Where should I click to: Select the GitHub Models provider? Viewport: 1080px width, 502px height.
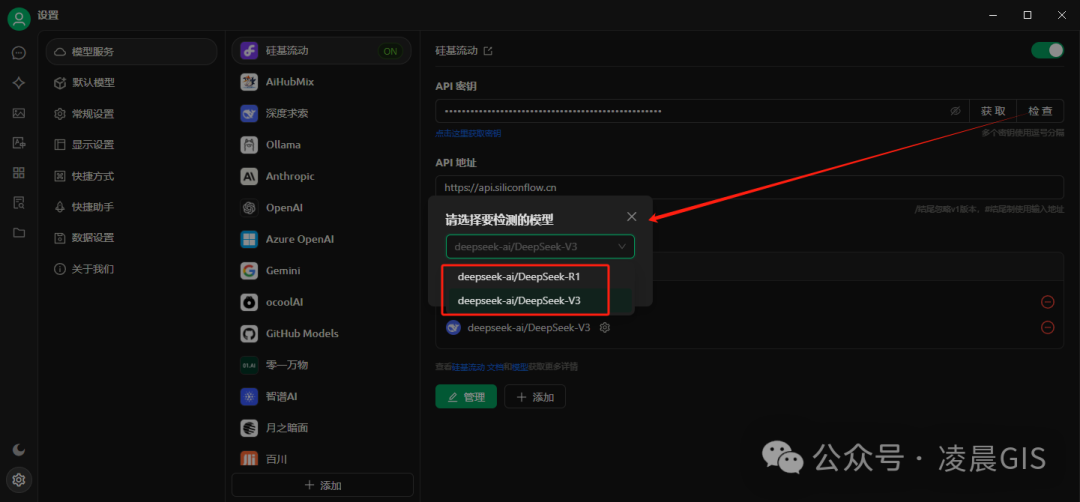coord(322,333)
